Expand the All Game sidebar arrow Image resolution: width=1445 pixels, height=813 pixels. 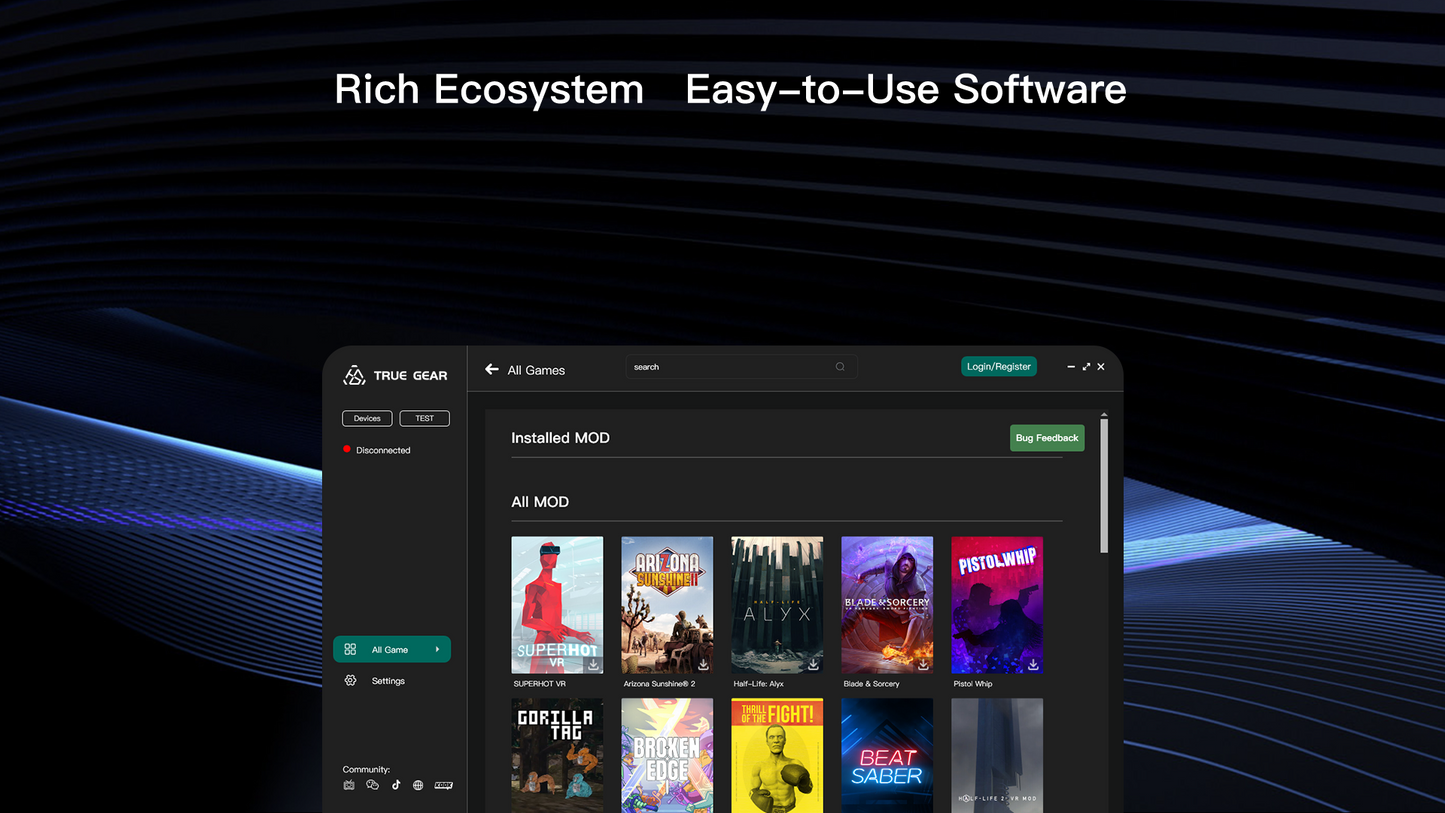pos(437,649)
